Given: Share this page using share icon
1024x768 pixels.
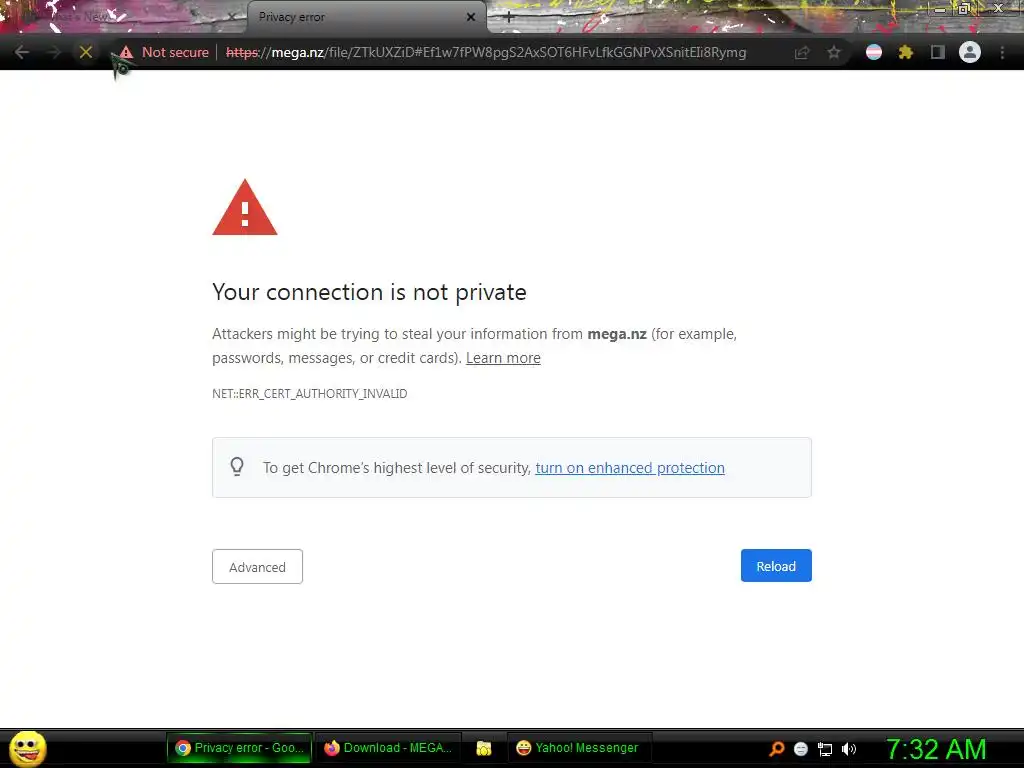Looking at the screenshot, I should (802, 52).
